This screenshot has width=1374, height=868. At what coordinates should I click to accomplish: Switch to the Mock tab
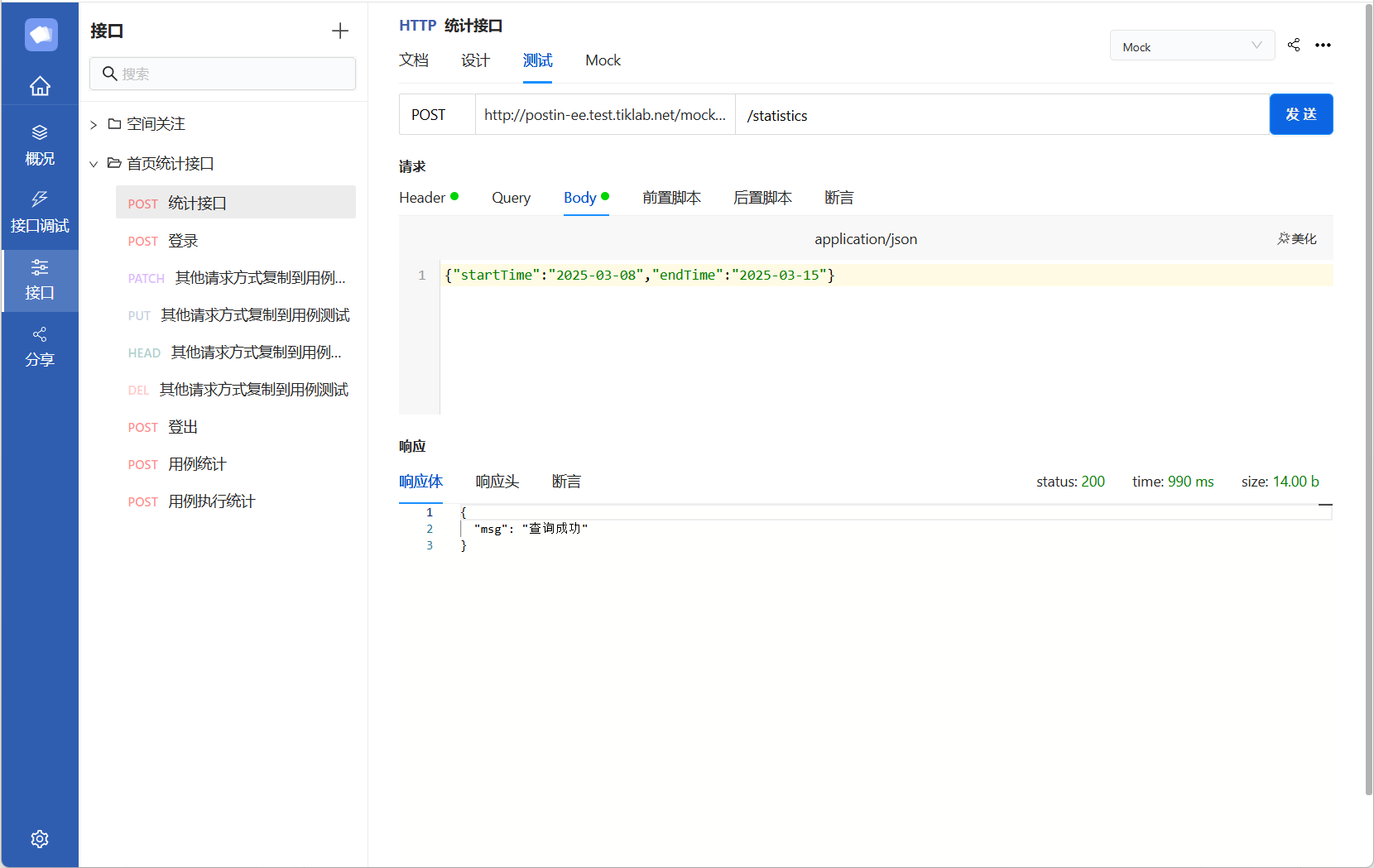[603, 60]
